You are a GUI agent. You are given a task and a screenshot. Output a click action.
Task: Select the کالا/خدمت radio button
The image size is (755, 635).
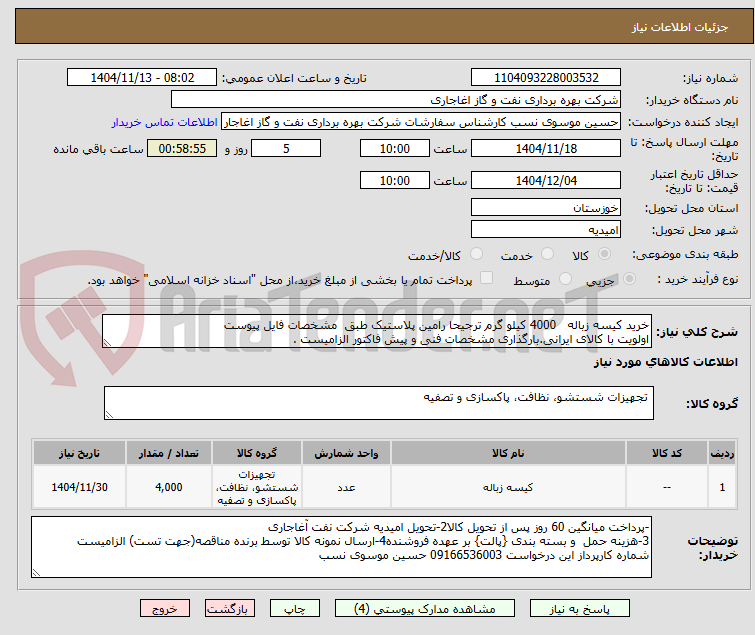[476, 254]
